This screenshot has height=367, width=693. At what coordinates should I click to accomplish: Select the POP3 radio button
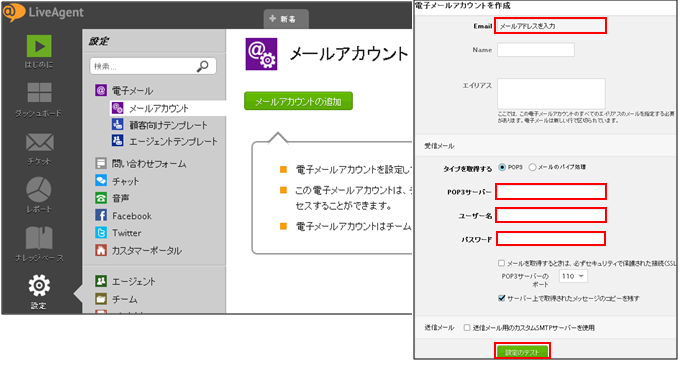pos(502,167)
